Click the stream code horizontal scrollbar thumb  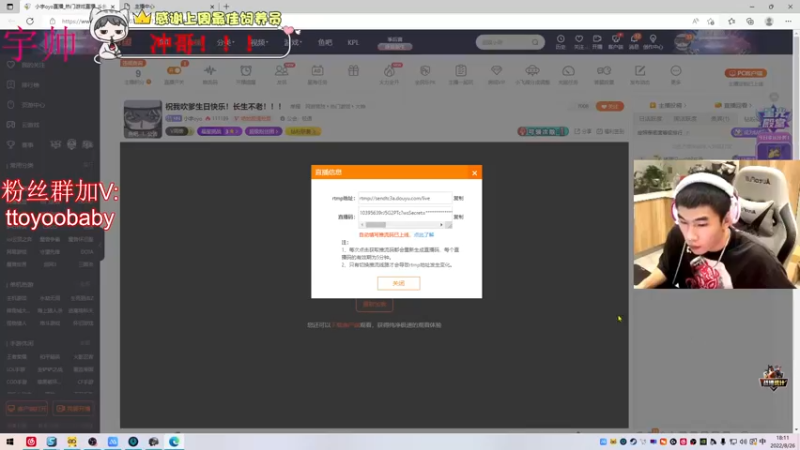coord(376,225)
